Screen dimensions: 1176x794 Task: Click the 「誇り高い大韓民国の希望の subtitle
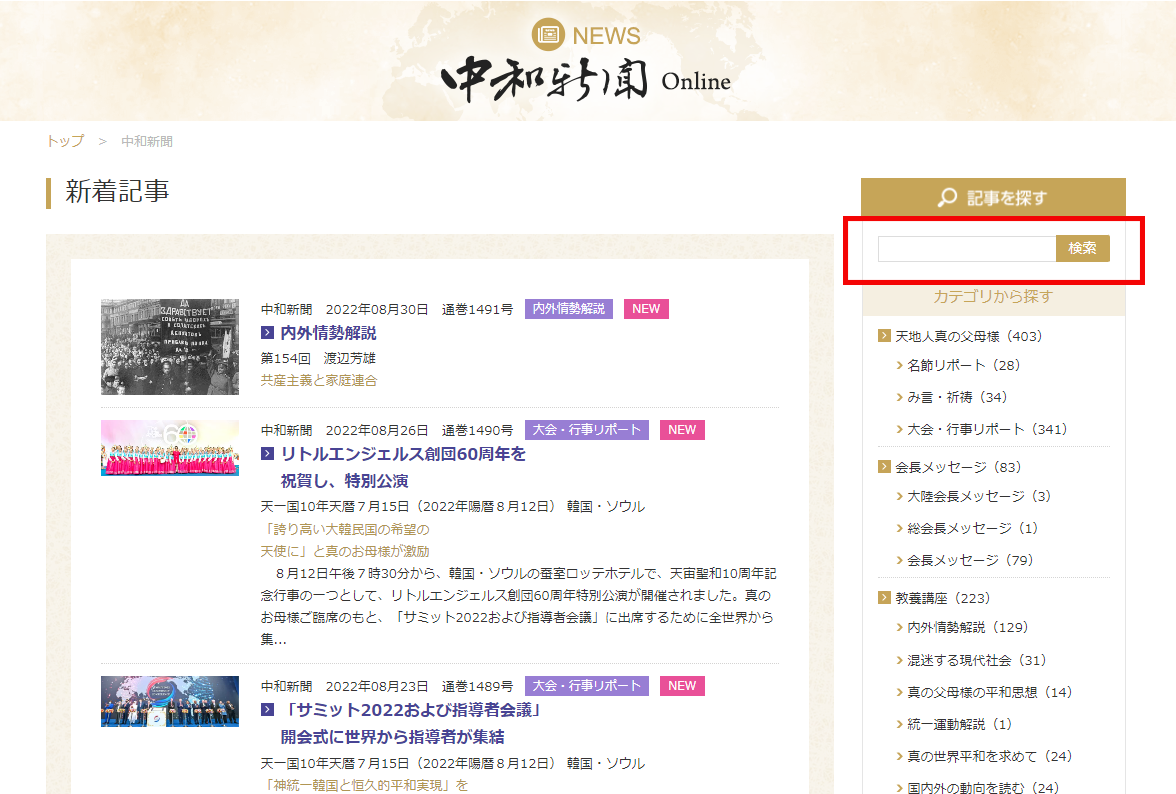tap(345, 529)
